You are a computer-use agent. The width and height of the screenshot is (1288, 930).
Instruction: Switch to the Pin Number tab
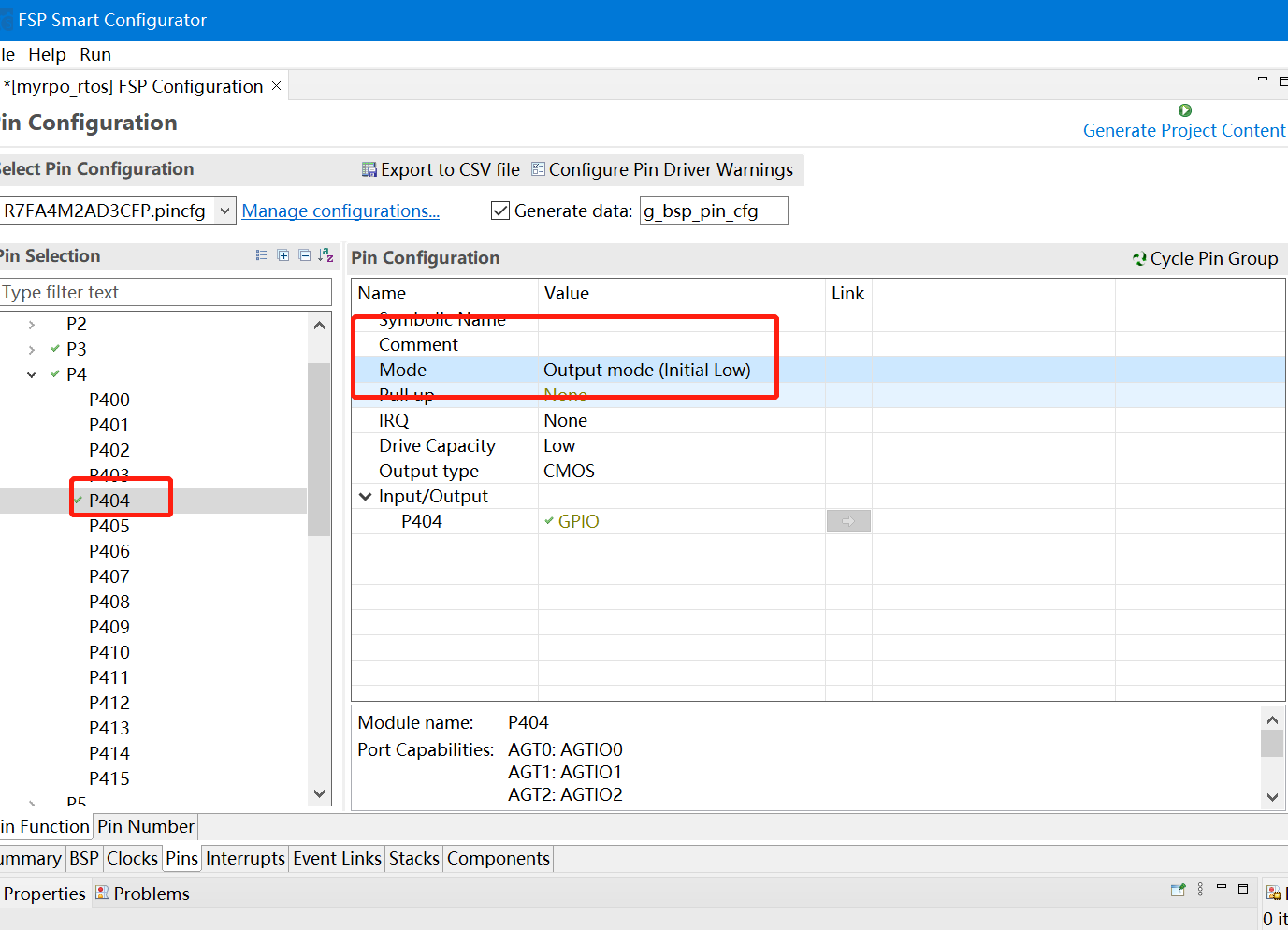click(x=146, y=826)
